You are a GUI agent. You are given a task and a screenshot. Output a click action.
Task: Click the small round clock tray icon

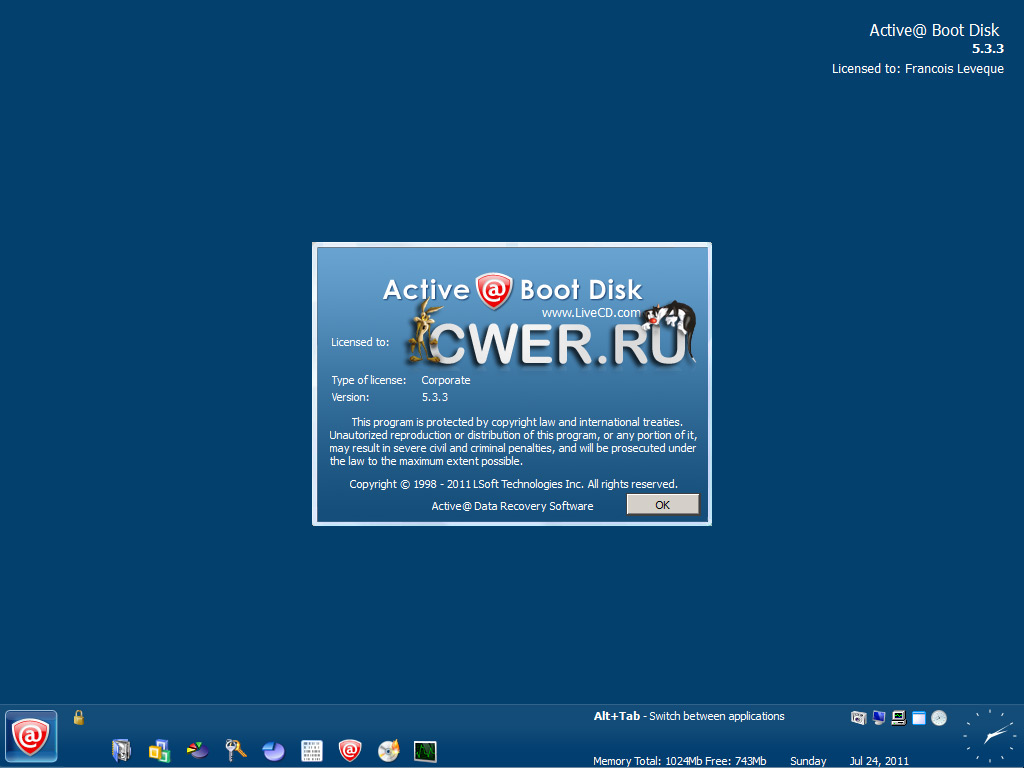point(938,717)
